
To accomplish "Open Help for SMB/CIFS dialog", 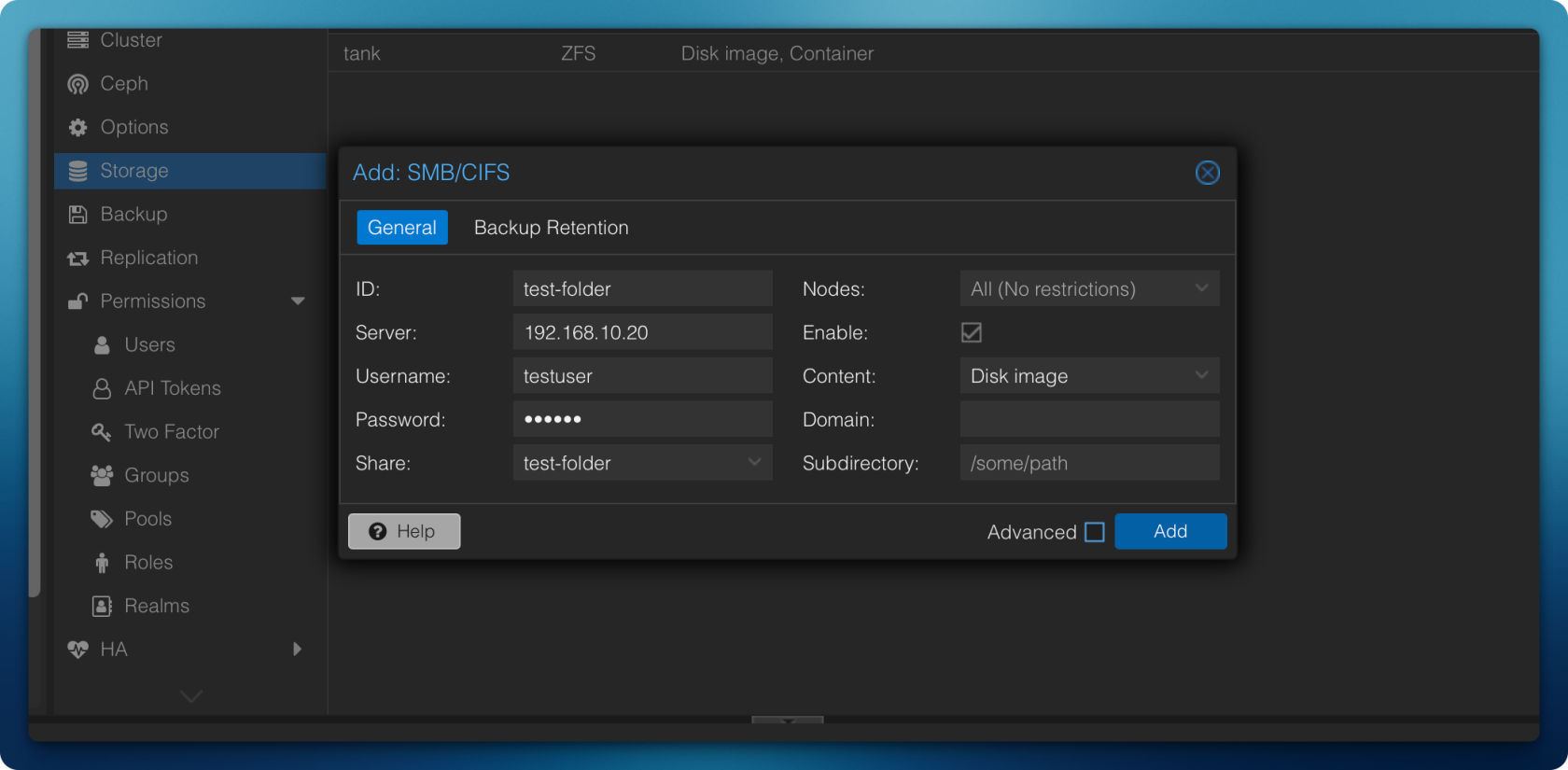I will point(404,531).
